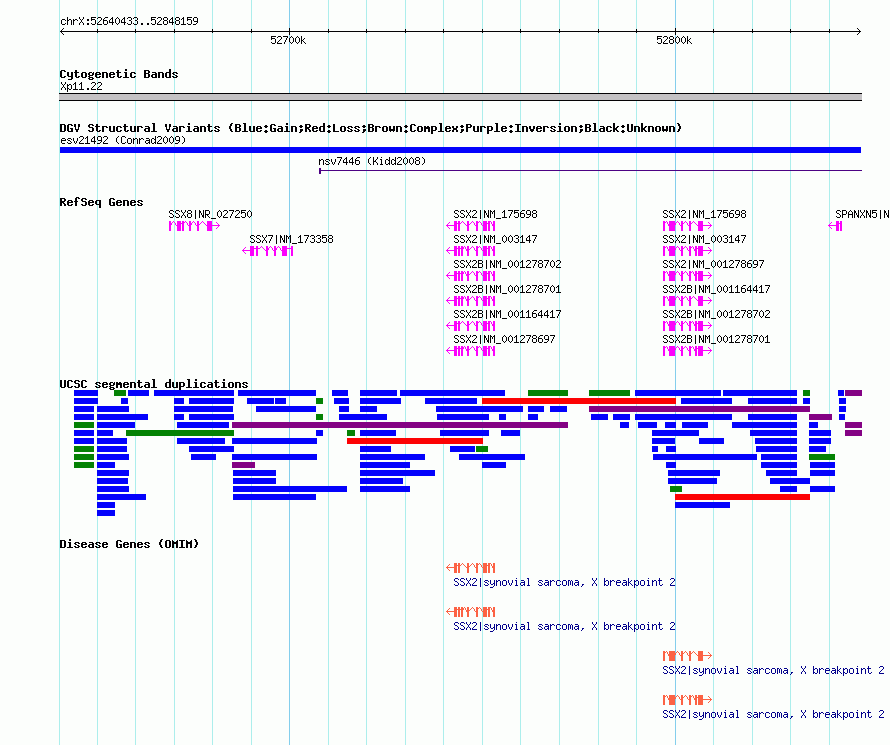Click the gray Xp11.22 cytogenetic band bar

(x=460, y=97)
